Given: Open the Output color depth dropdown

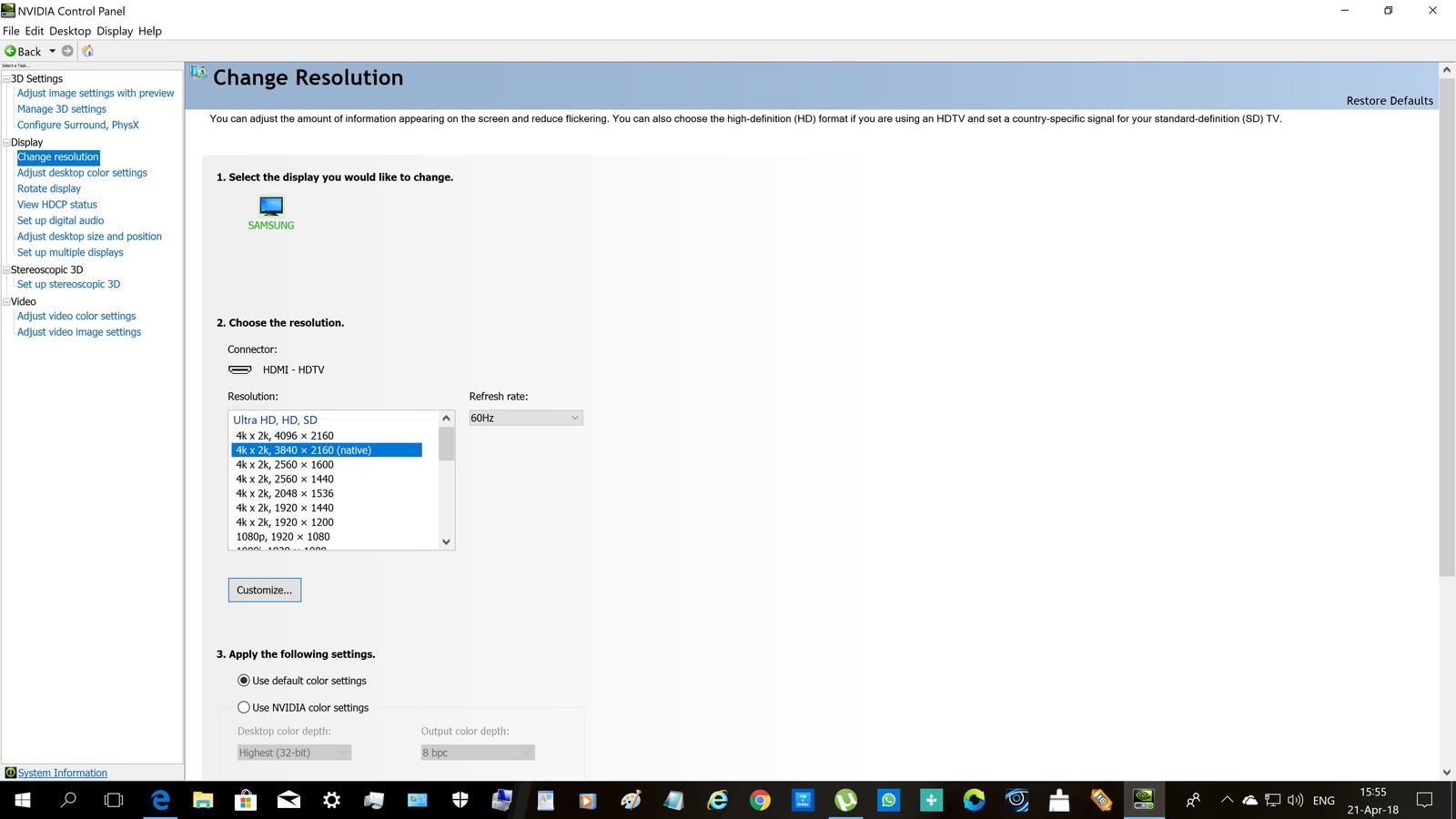Looking at the screenshot, I should coord(478,753).
